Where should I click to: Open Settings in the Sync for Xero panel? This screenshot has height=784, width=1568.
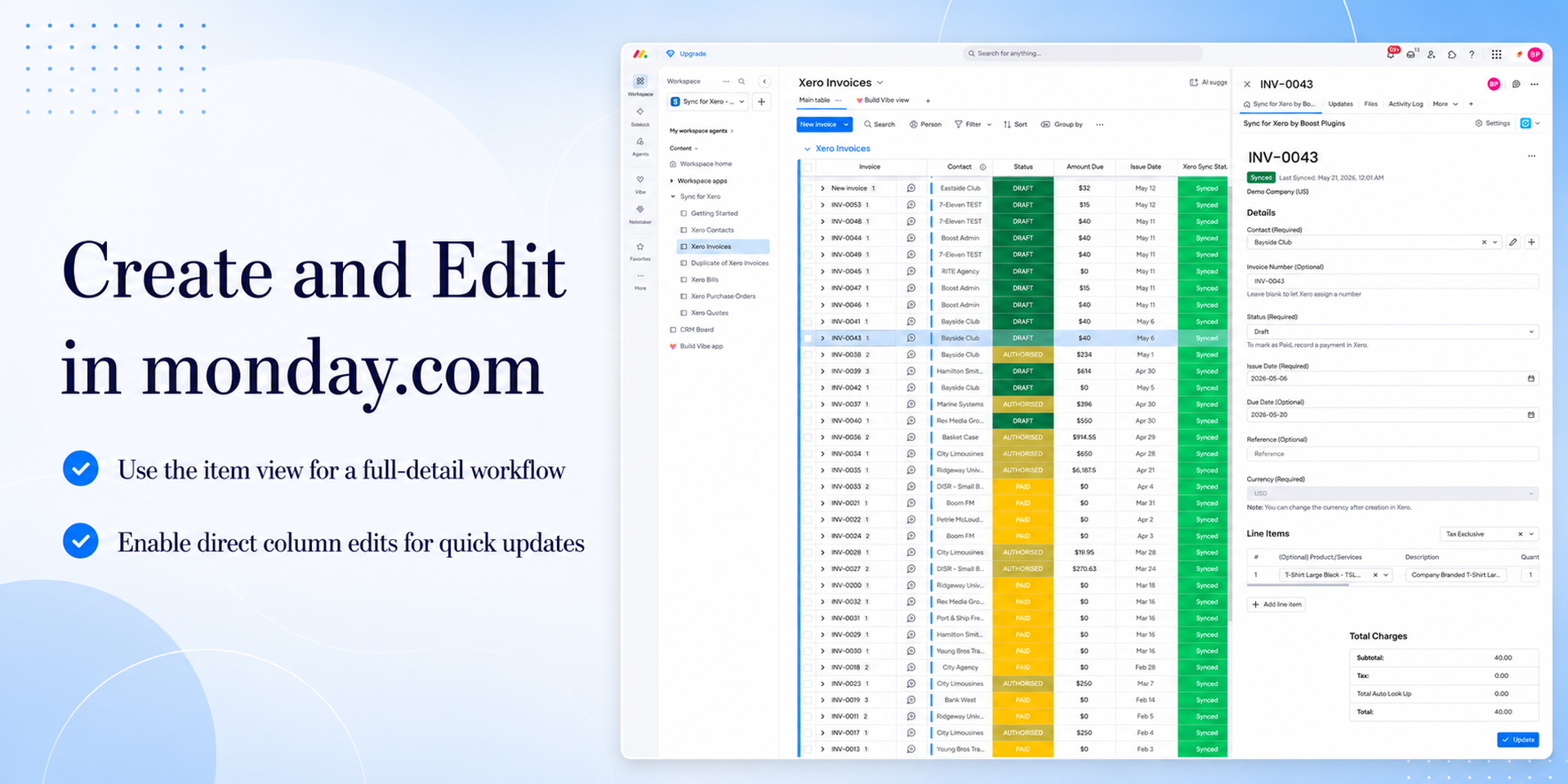point(1493,123)
